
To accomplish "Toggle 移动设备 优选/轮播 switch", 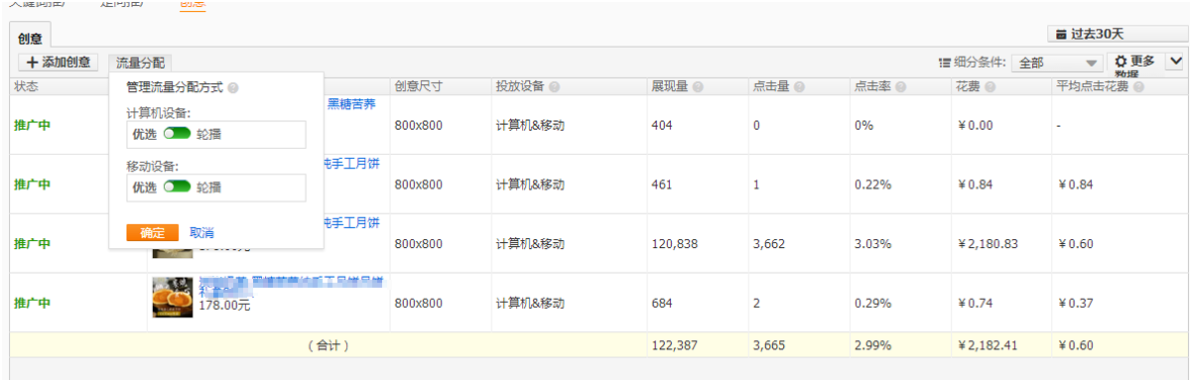I will coord(177,187).
